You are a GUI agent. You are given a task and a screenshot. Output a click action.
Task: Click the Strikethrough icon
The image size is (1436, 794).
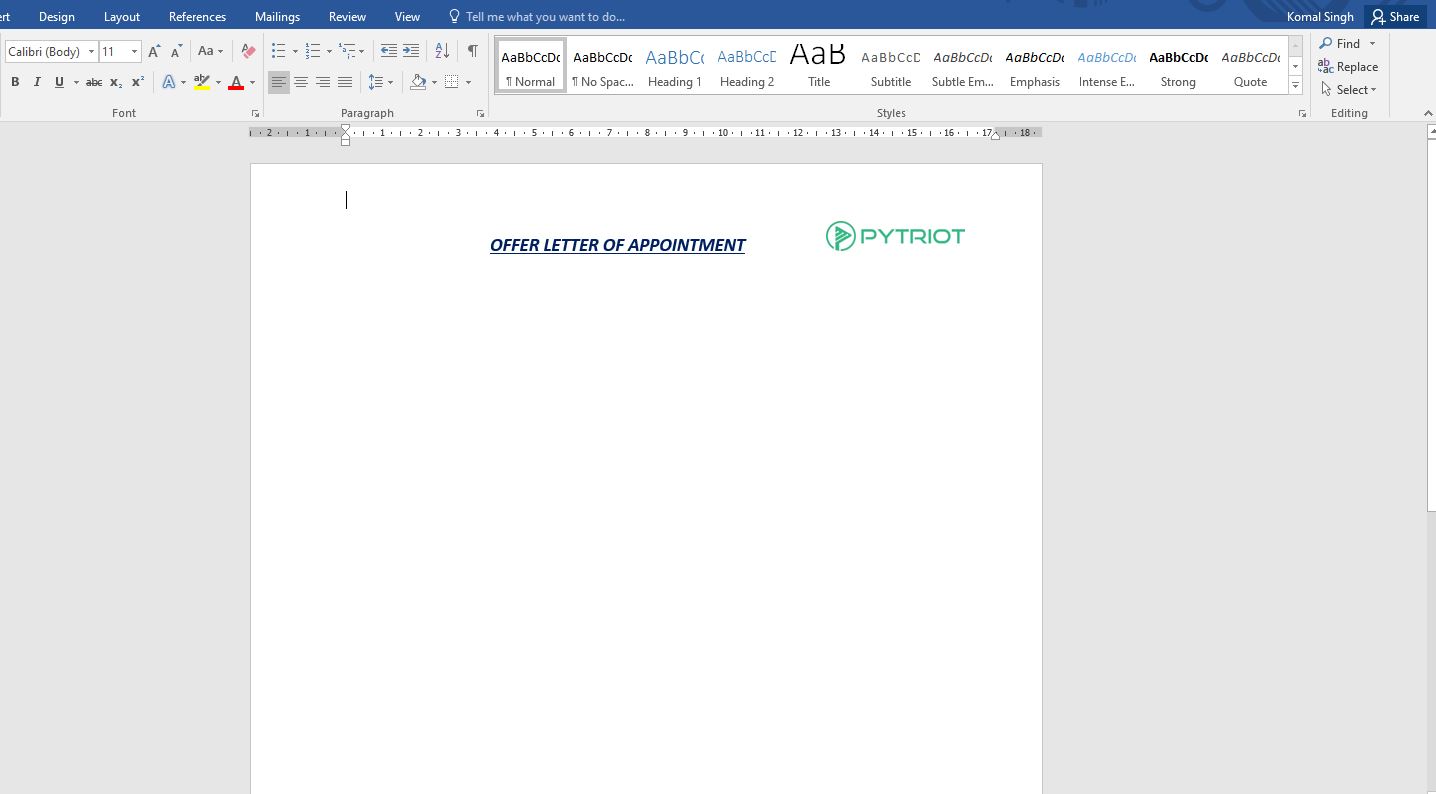(x=94, y=82)
